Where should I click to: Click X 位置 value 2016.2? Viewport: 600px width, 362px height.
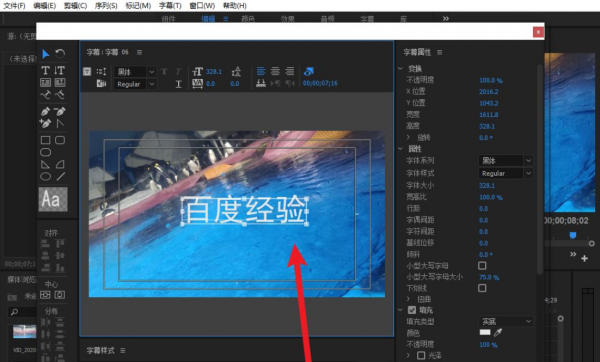coord(489,92)
